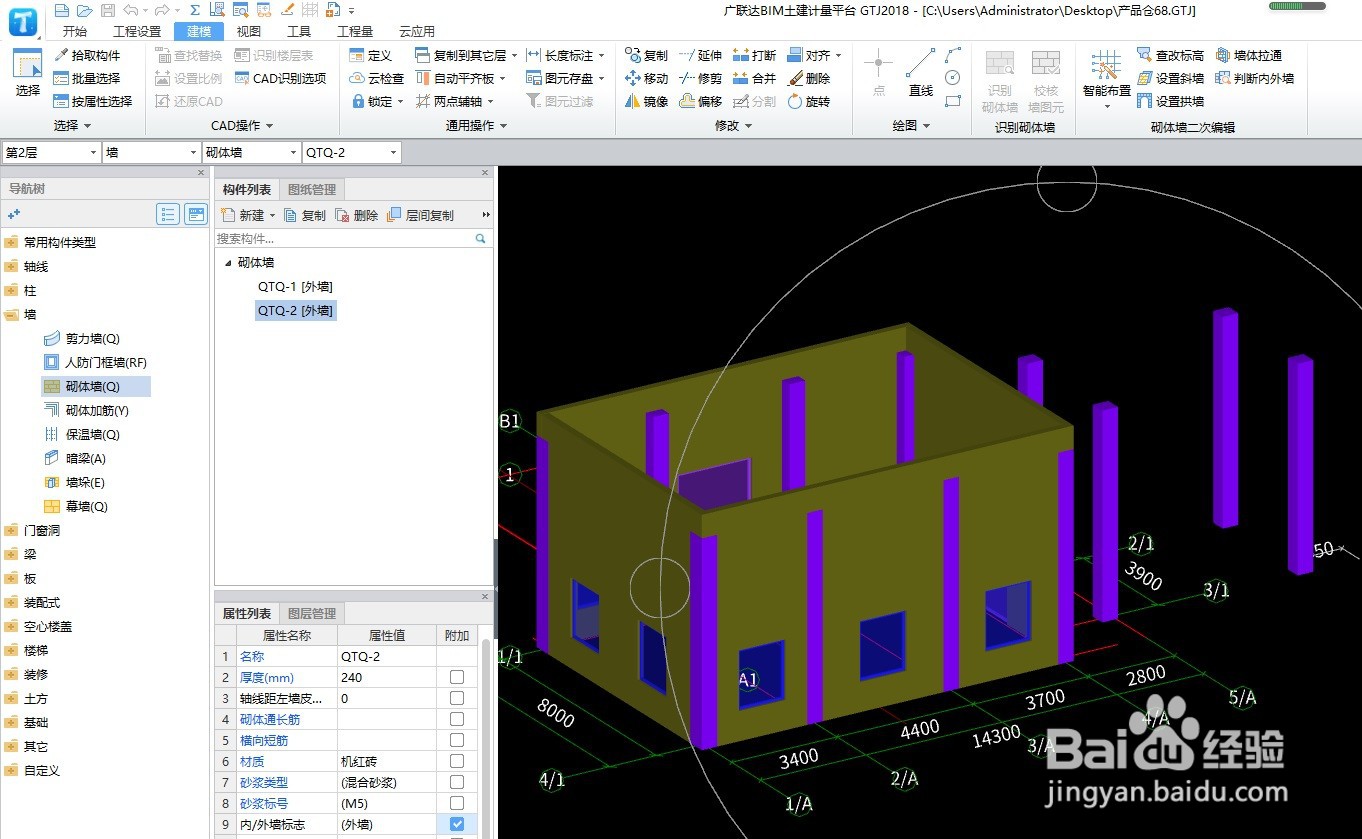The image size is (1362, 839).
Task: Choose the 合并 merge tool
Action: tap(754, 78)
